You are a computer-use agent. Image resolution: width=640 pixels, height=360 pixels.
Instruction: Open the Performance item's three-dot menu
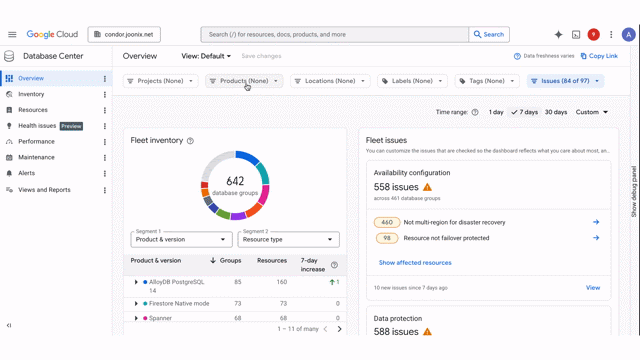coord(104,142)
